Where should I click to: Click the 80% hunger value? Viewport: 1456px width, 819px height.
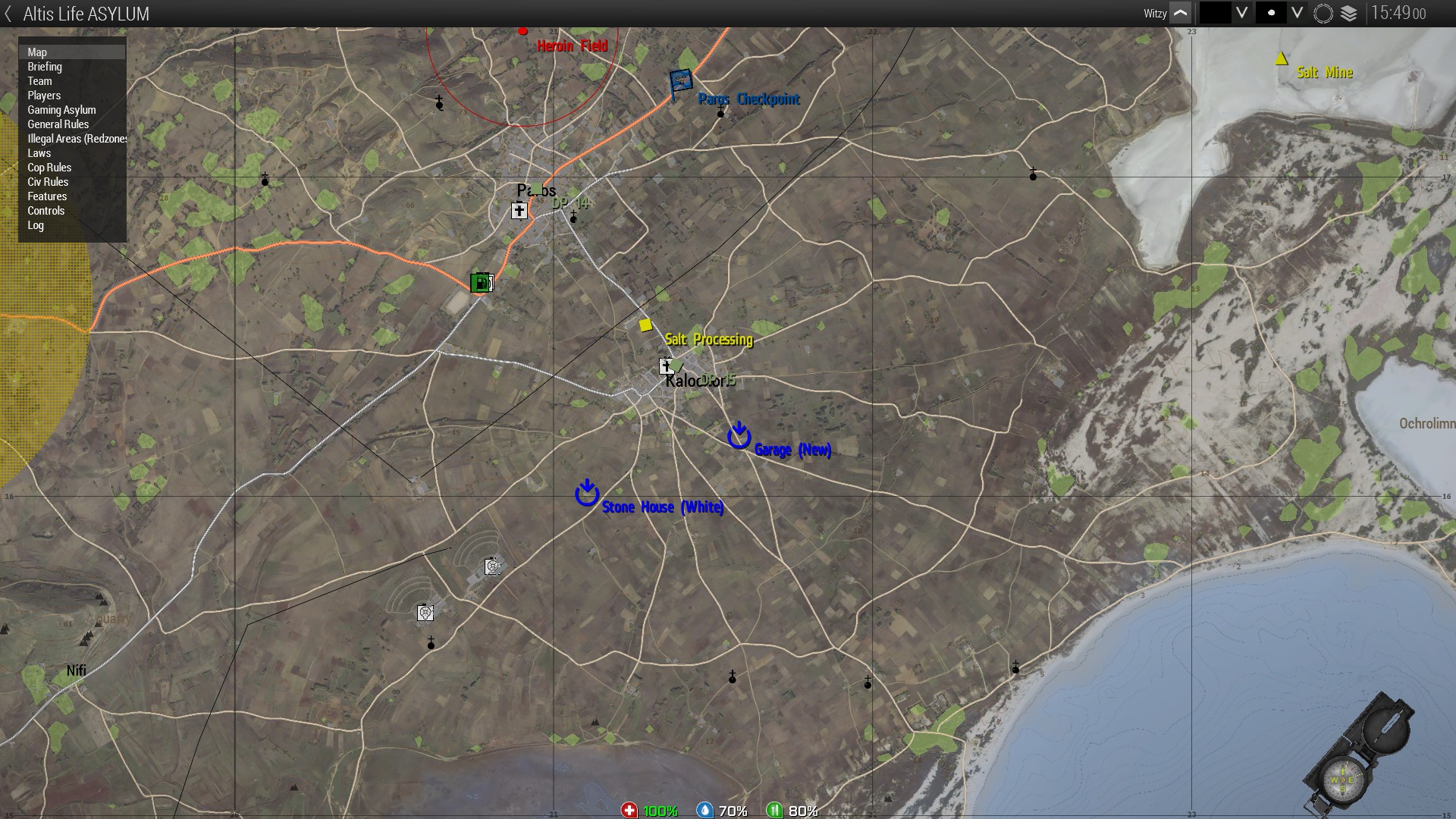803,811
